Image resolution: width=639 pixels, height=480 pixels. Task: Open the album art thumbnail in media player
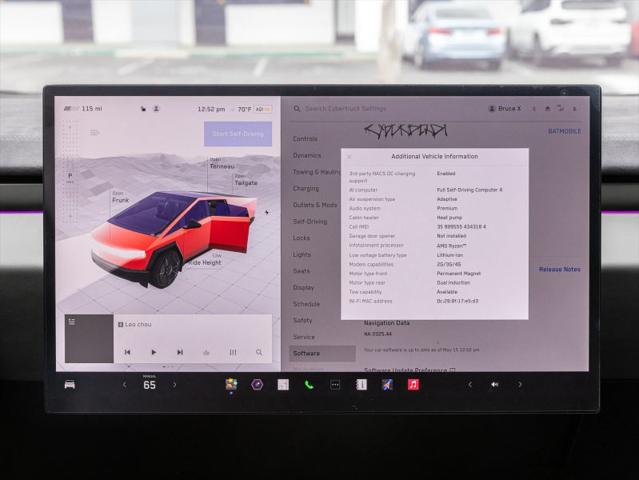89,338
